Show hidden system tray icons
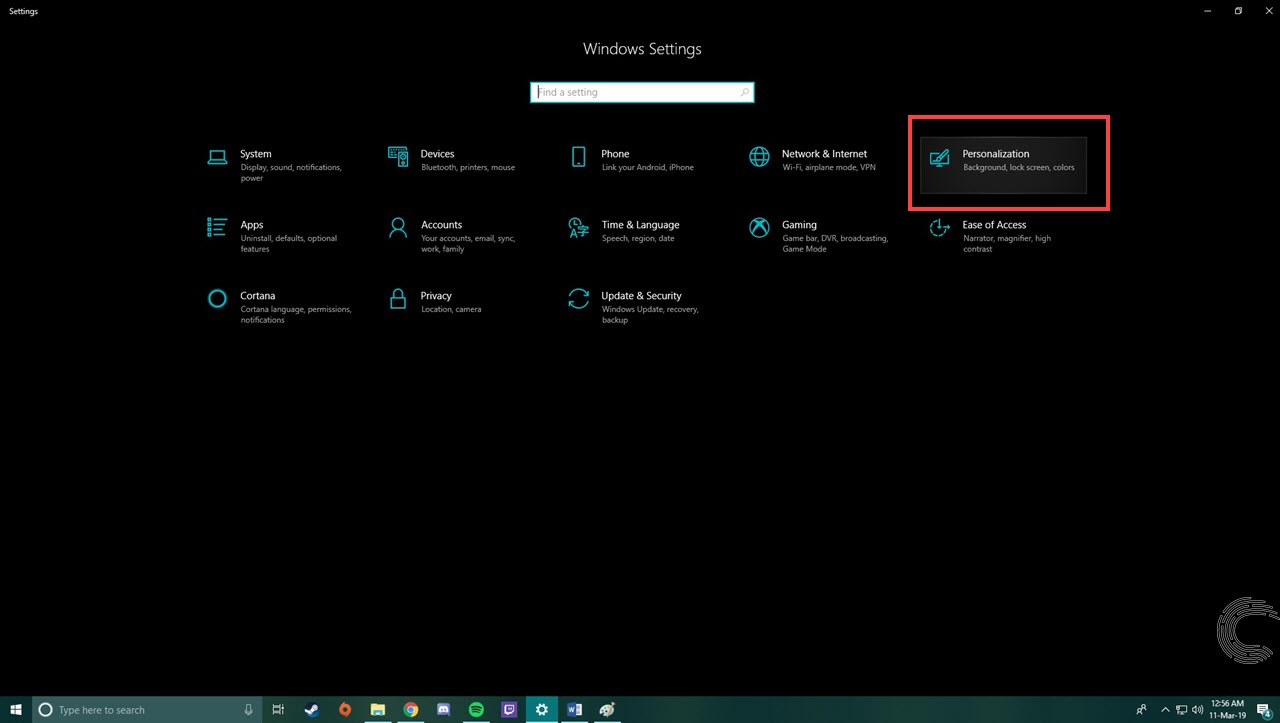 [1165, 710]
